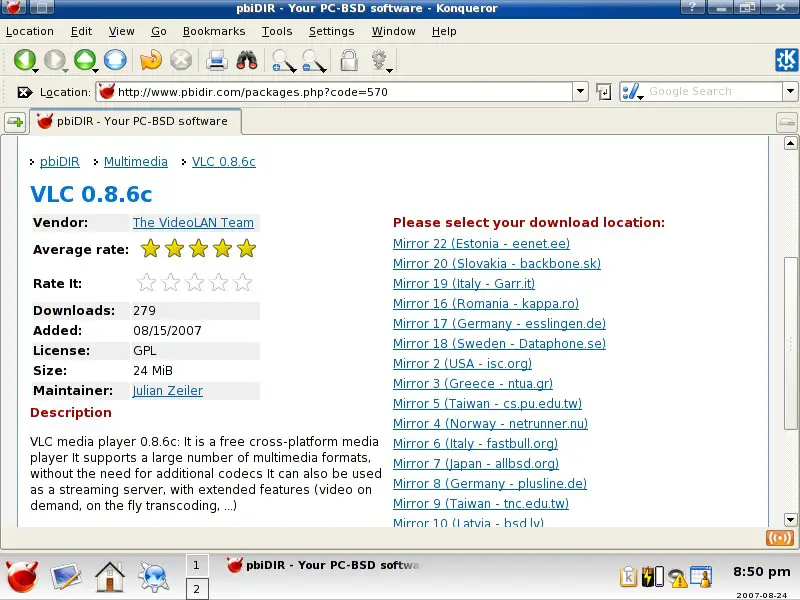800x600 pixels.
Task: Click the Go button beside the location bar
Action: point(604,92)
